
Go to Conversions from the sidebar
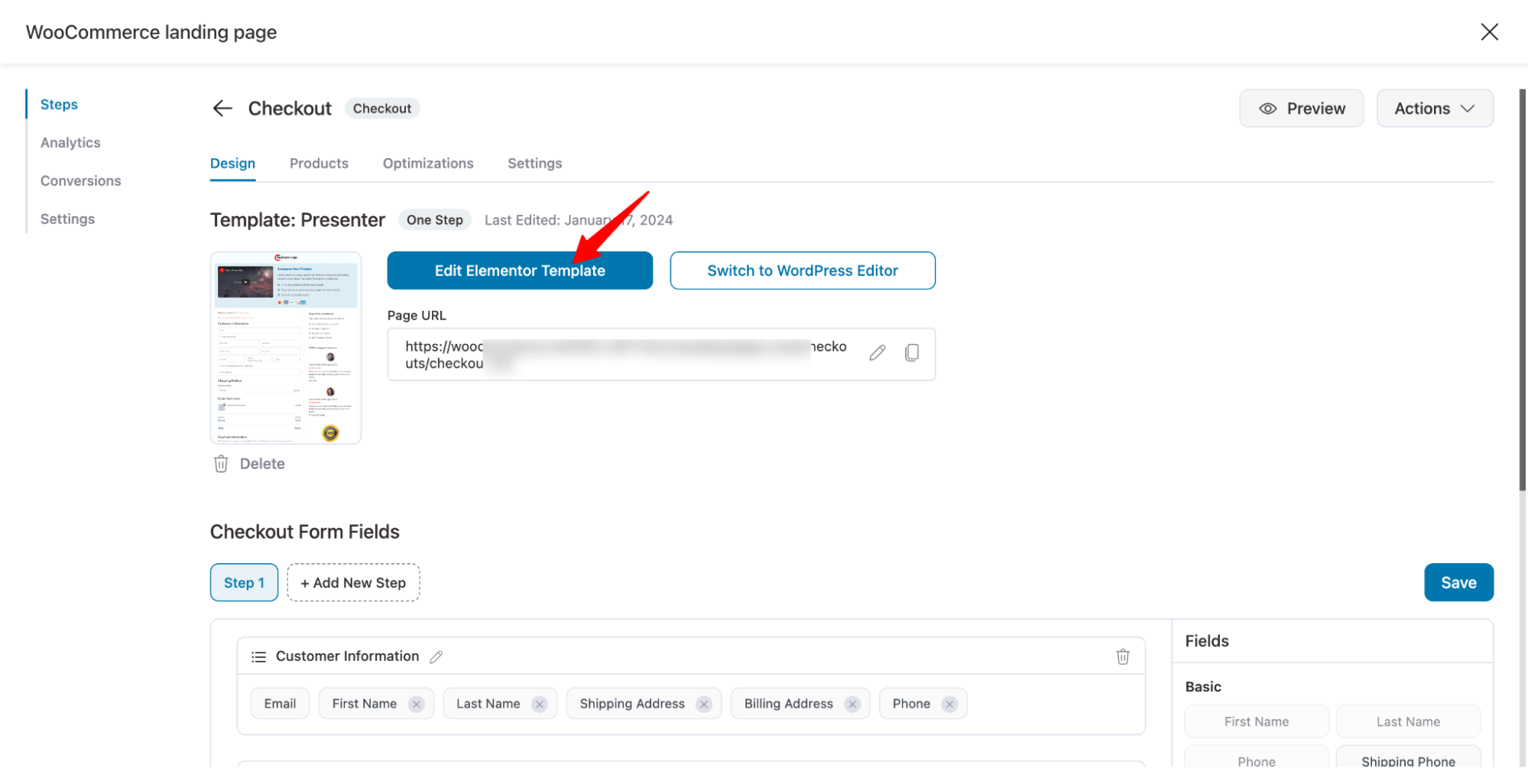(x=80, y=180)
